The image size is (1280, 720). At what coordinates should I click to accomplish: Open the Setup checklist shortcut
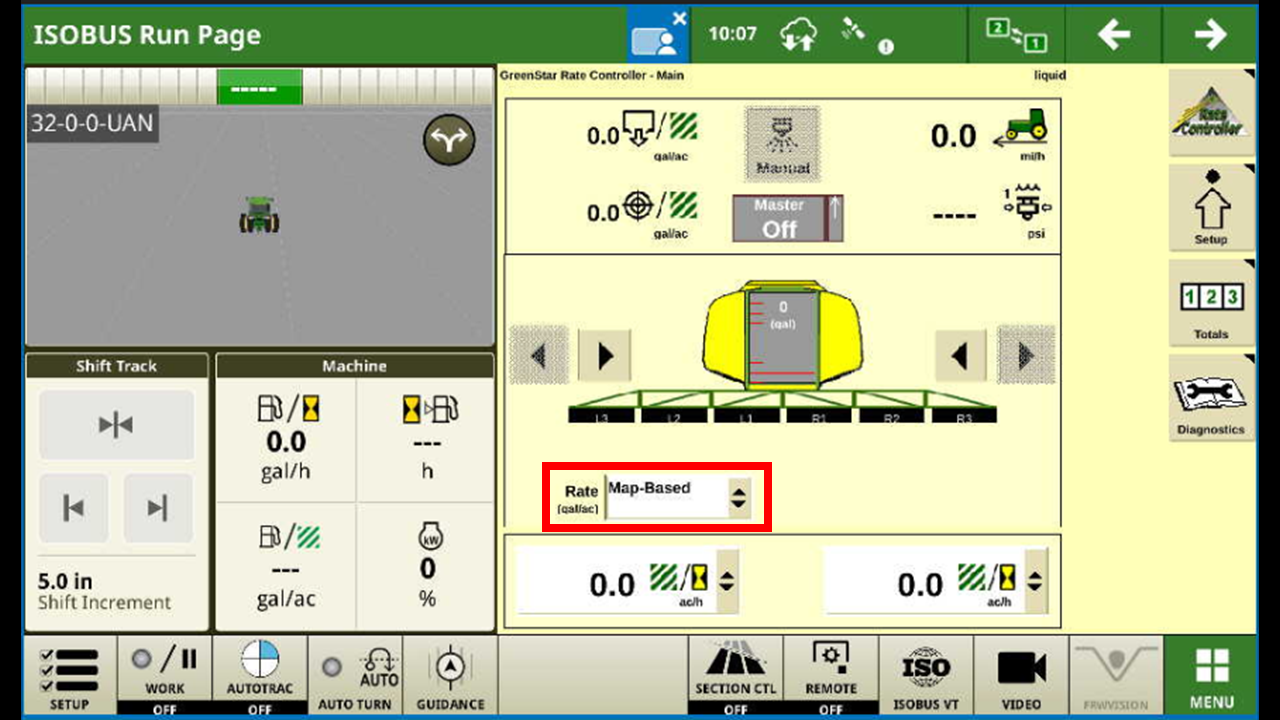69,677
